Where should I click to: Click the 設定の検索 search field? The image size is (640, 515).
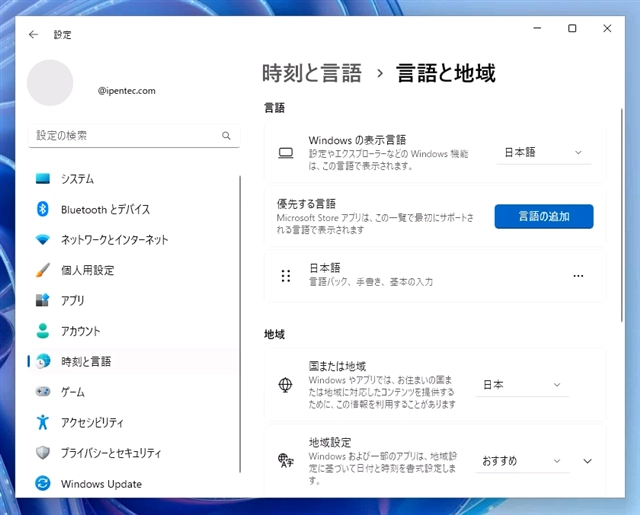pyautogui.click(x=134, y=135)
